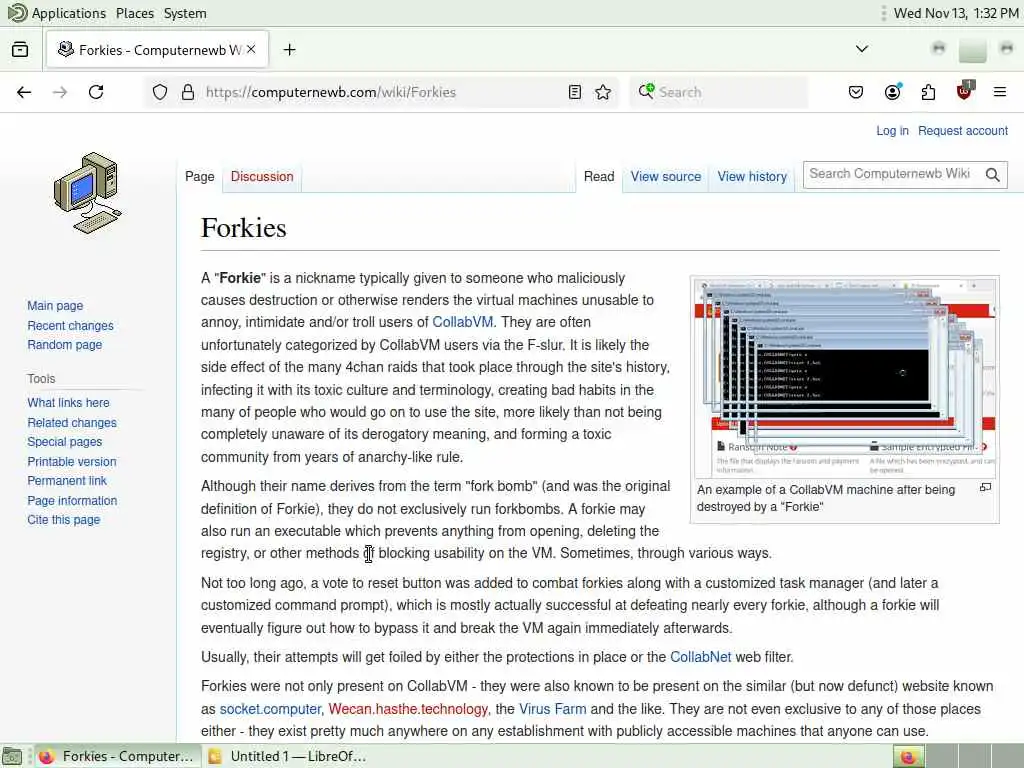1024x768 pixels.
Task: Click the clock showing Wed Nov 13
Action: click(955, 13)
